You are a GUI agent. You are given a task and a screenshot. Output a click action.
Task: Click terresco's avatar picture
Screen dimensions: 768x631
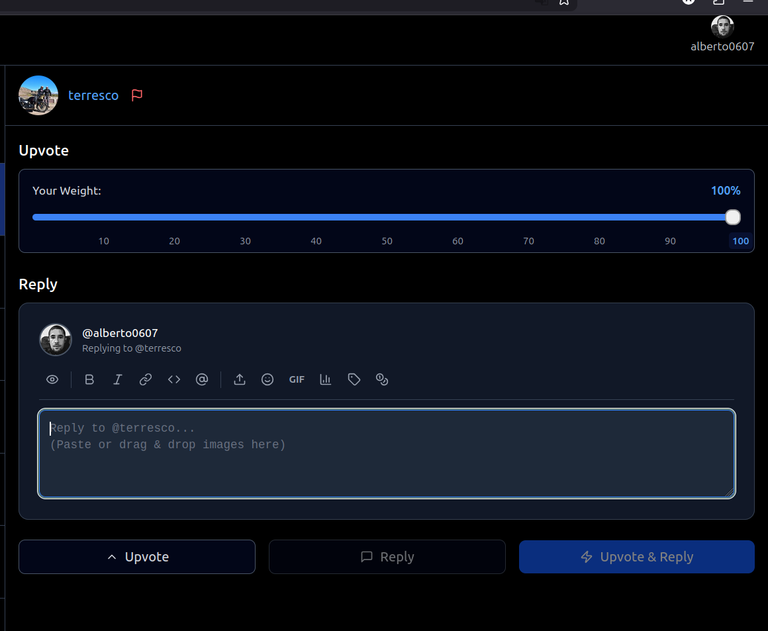point(38,96)
